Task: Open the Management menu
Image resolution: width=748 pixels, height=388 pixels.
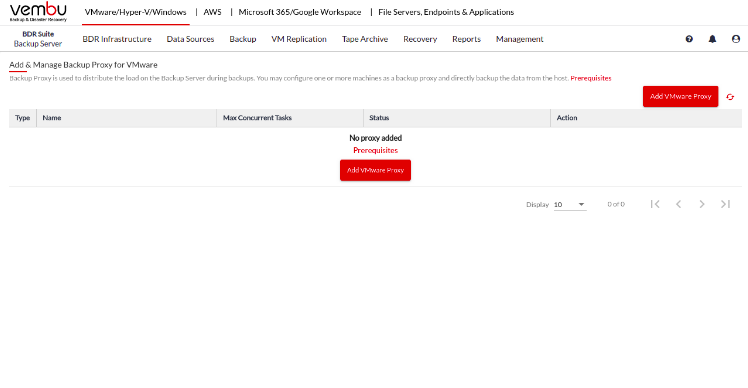Action: point(519,39)
